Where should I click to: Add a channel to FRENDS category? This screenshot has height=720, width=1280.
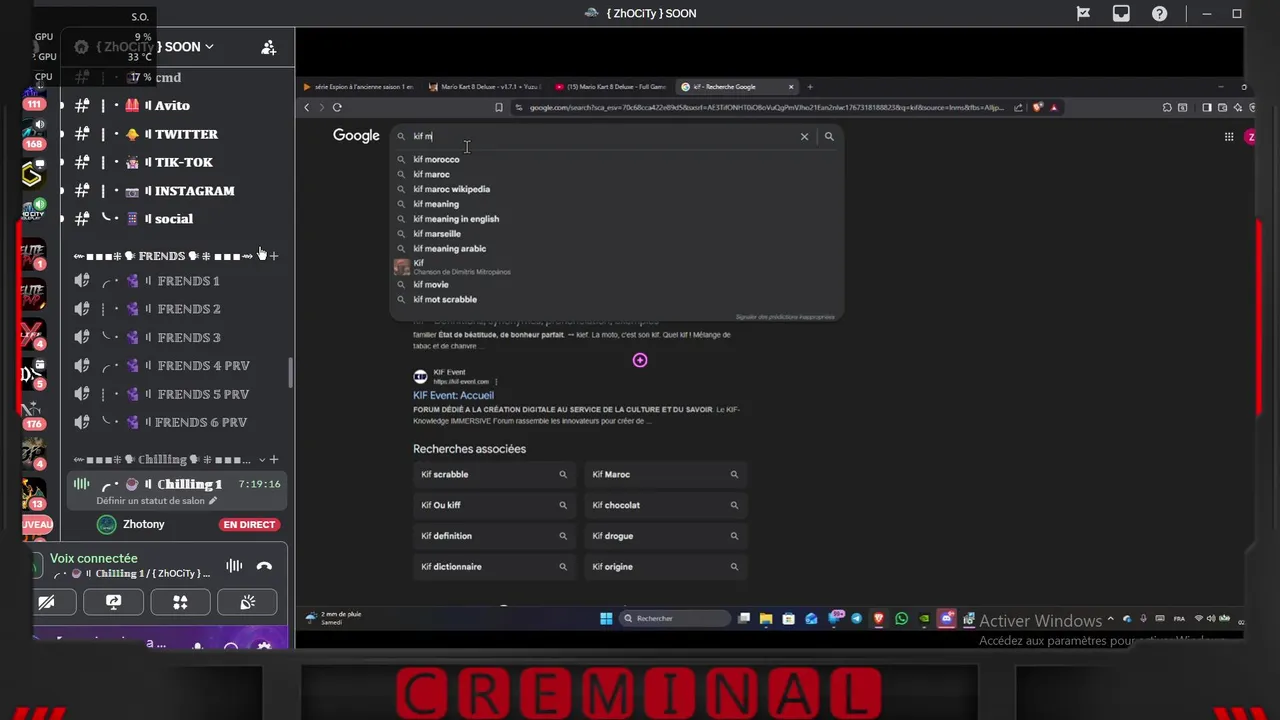[x=274, y=256]
